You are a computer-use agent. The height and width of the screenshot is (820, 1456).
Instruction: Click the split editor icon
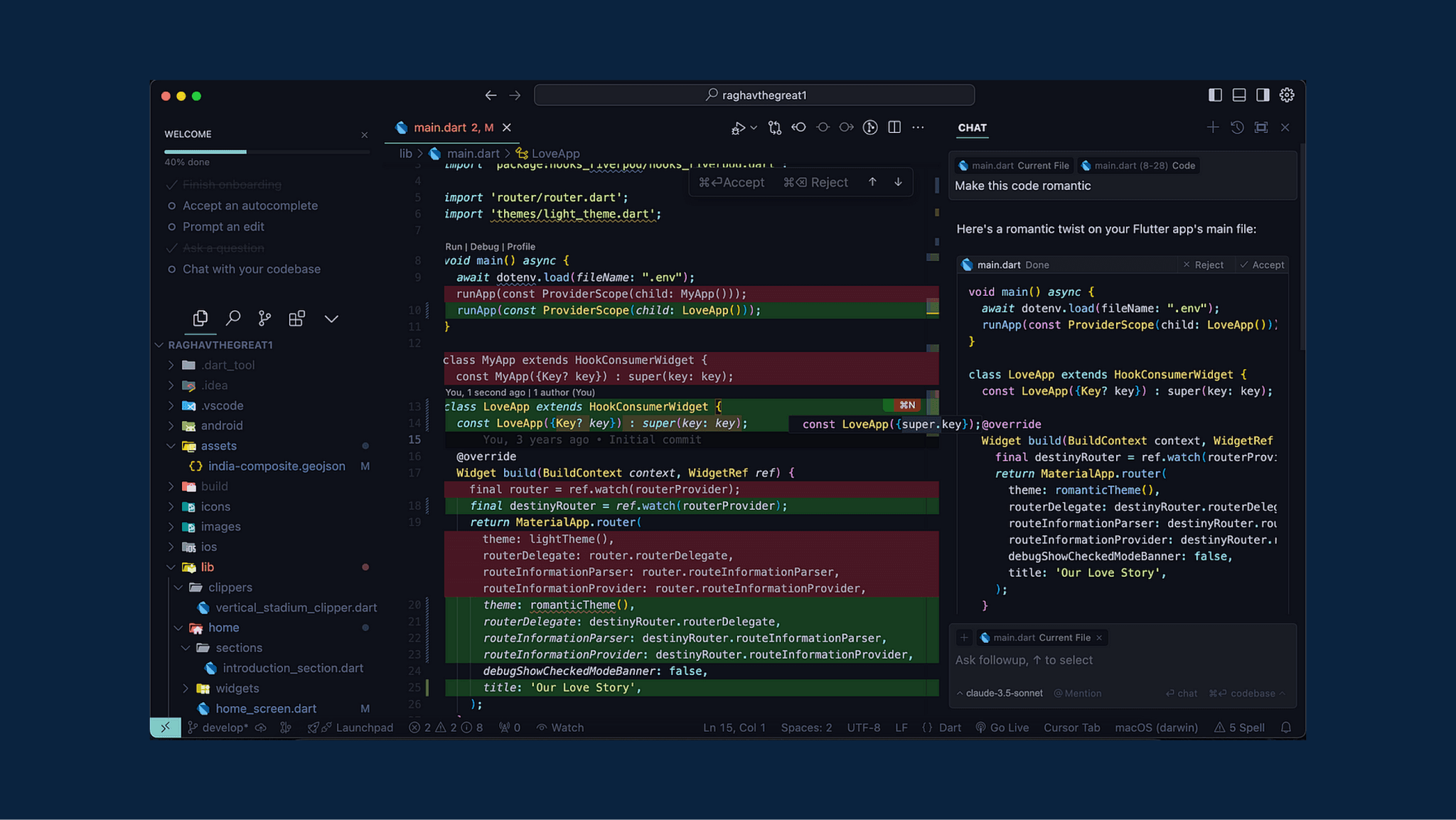pyautogui.click(x=894, y=127)
